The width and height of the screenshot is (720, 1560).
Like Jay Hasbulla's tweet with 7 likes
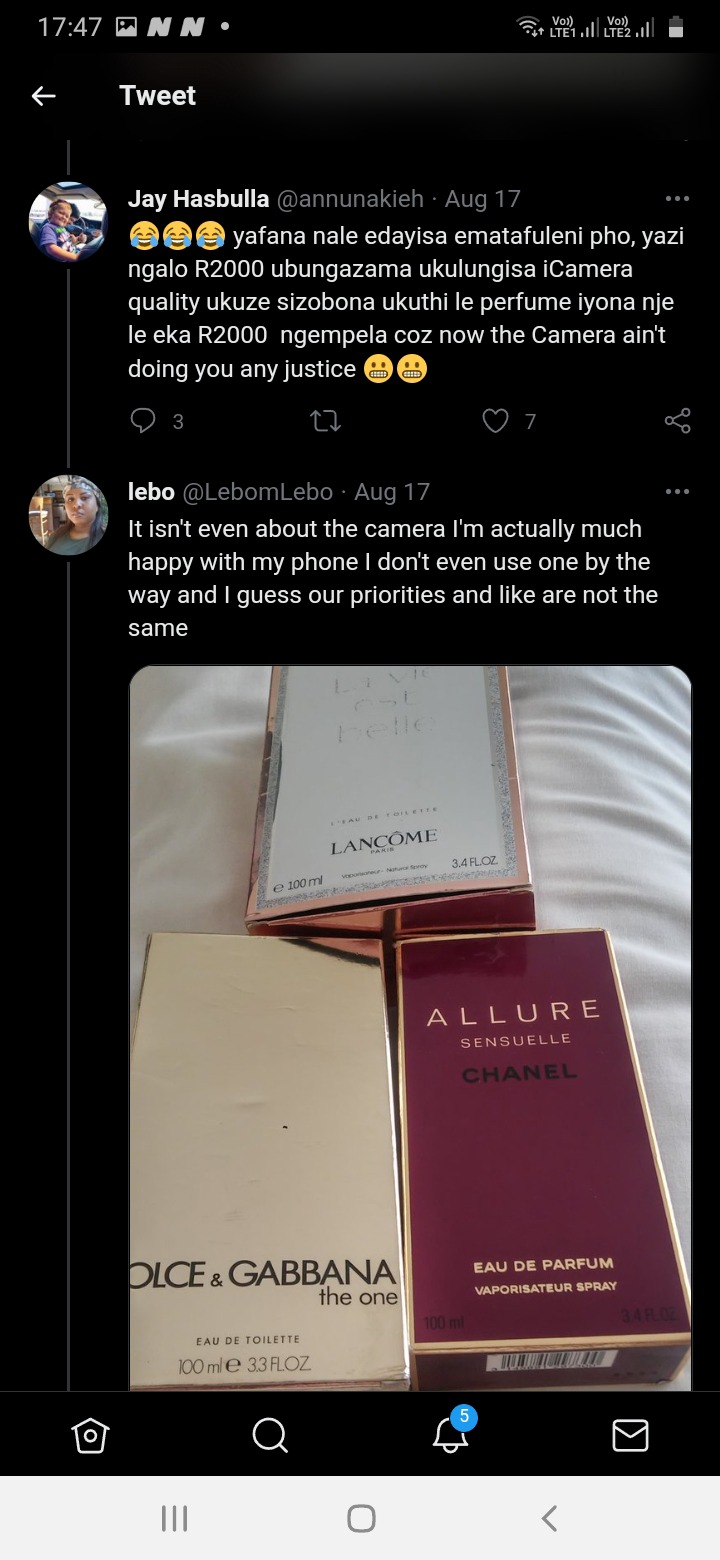point(496,421)
